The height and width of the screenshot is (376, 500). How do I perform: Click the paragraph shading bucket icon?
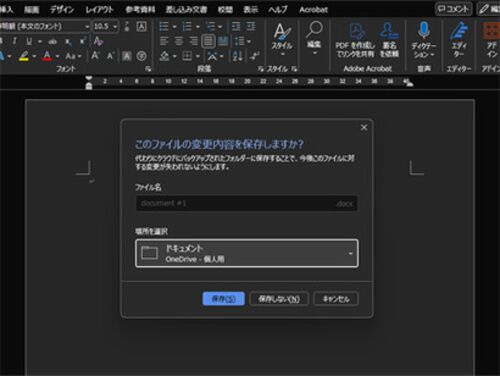click(x=164, y=56)
